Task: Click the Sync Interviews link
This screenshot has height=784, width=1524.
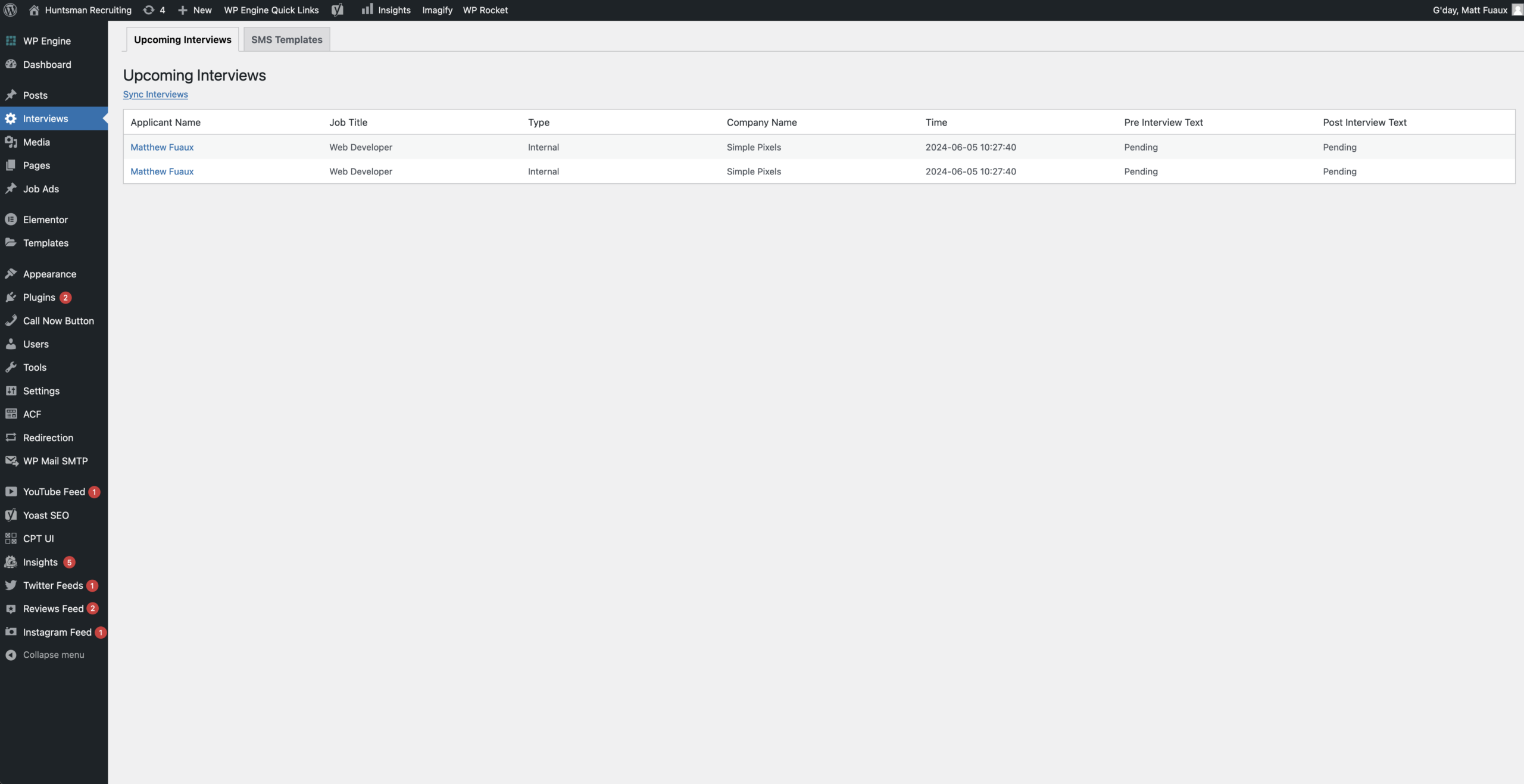Action: tap(155, 95)
